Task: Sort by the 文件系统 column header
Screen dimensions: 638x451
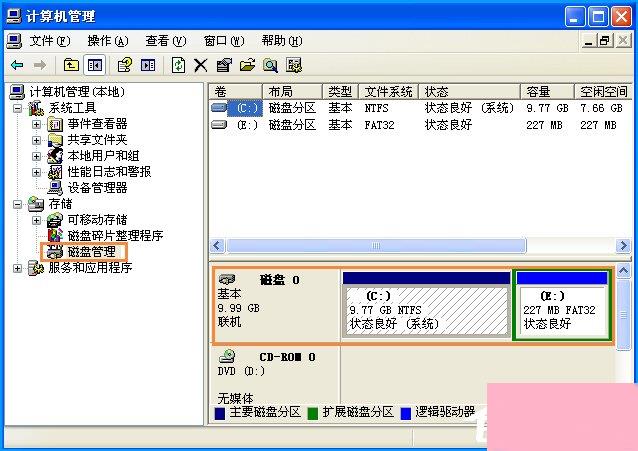Action: [389, 92]
